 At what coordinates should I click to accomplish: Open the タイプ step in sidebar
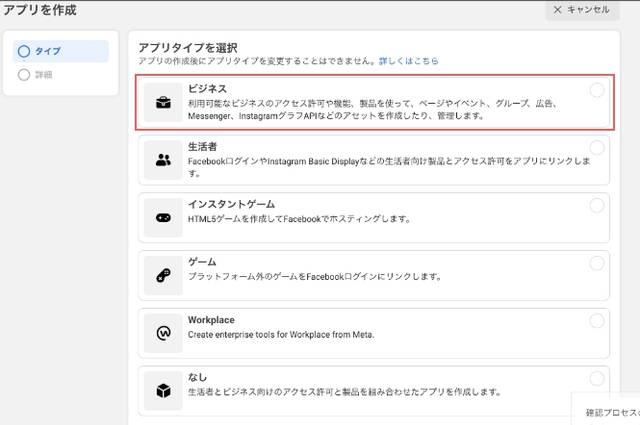(x=61, y=51)
